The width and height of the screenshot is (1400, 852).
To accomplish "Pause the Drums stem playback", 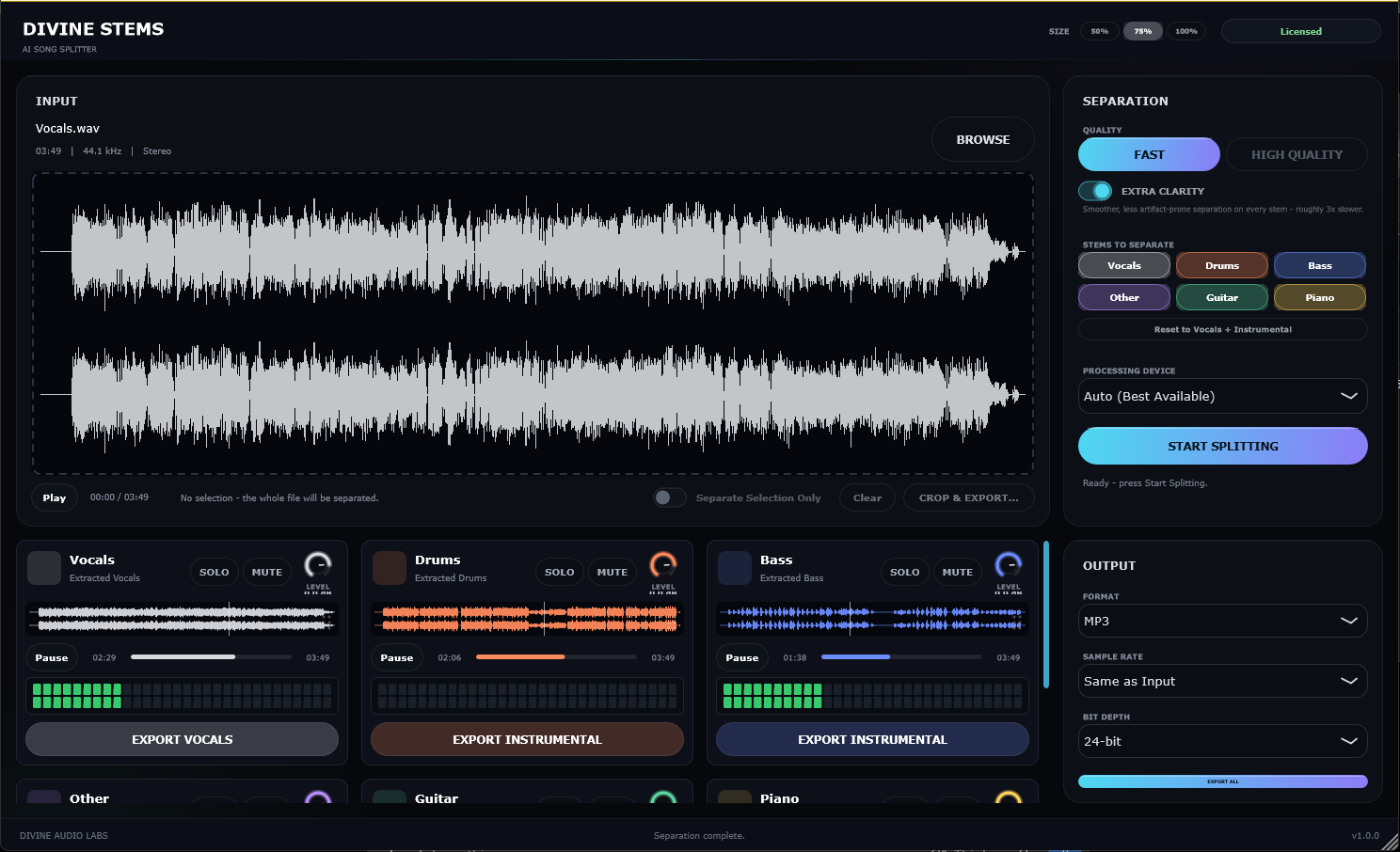I will (397, 657).
